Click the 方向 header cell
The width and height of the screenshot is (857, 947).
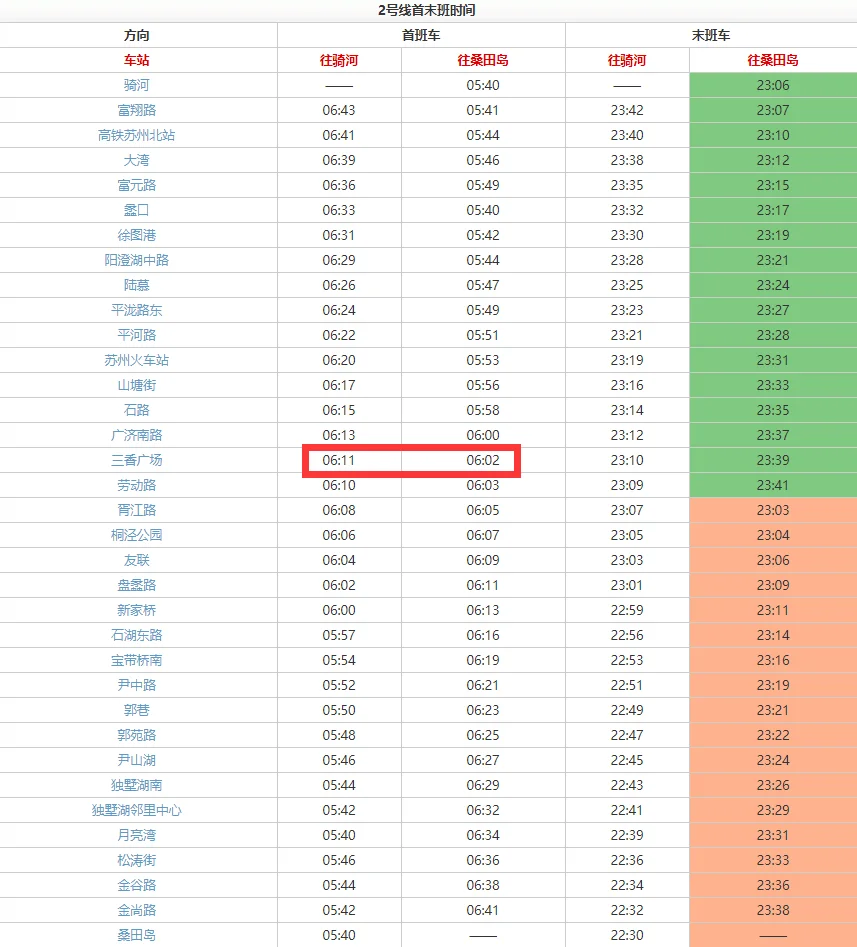pos(137,35)
